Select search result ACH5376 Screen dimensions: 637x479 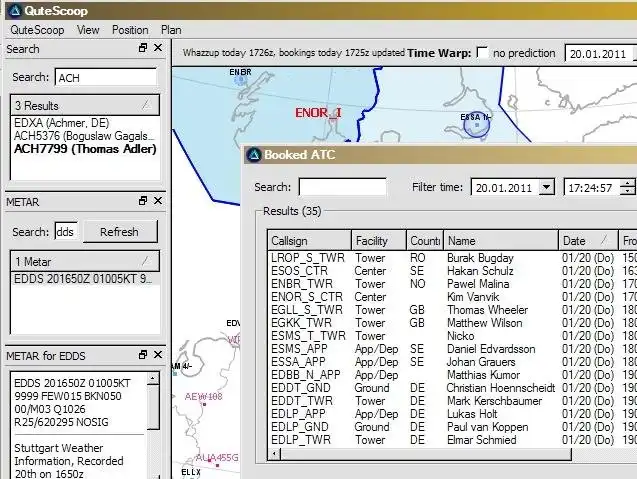pyautogui.click(x=84, y=136)
